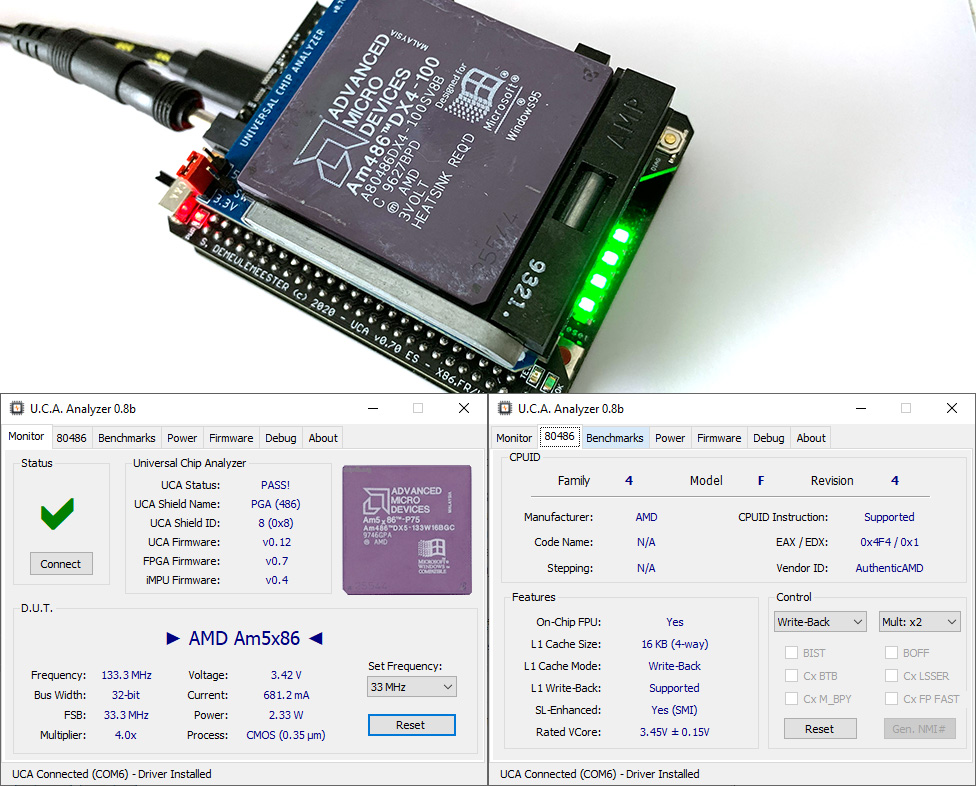
Task: Open the Debug tab in the right window
Action: click(769, 438)
